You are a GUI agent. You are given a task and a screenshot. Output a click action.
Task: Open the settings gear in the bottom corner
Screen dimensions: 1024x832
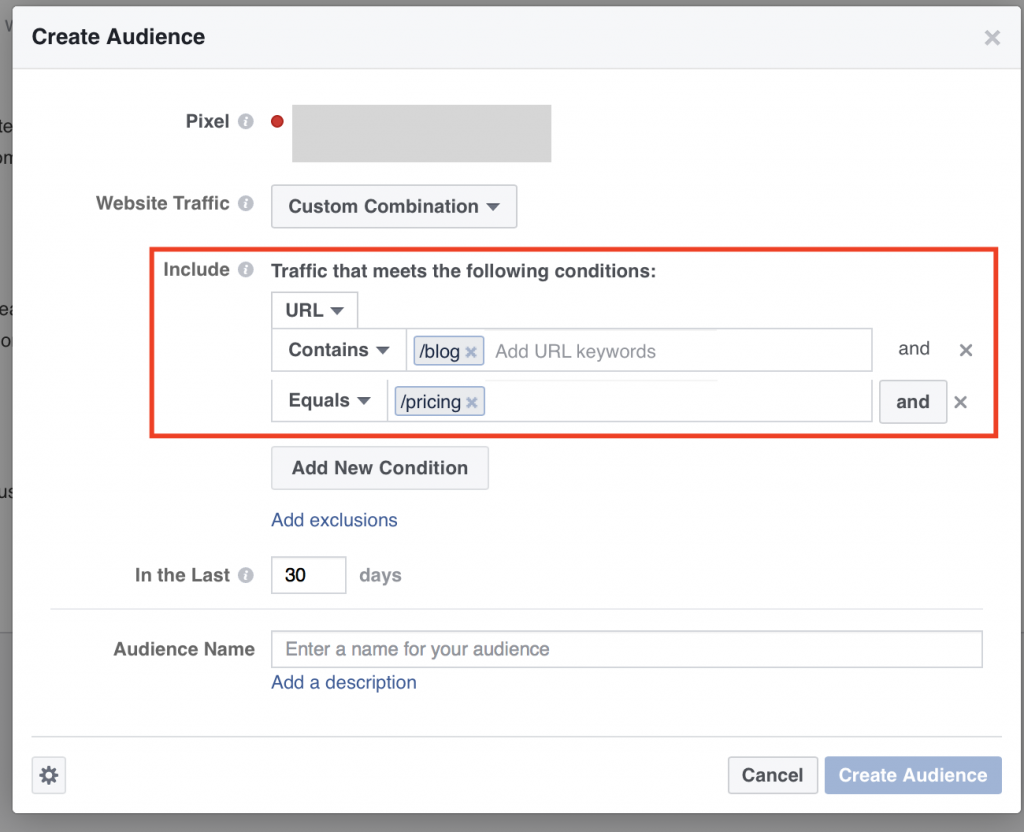[x=49, y=775]
